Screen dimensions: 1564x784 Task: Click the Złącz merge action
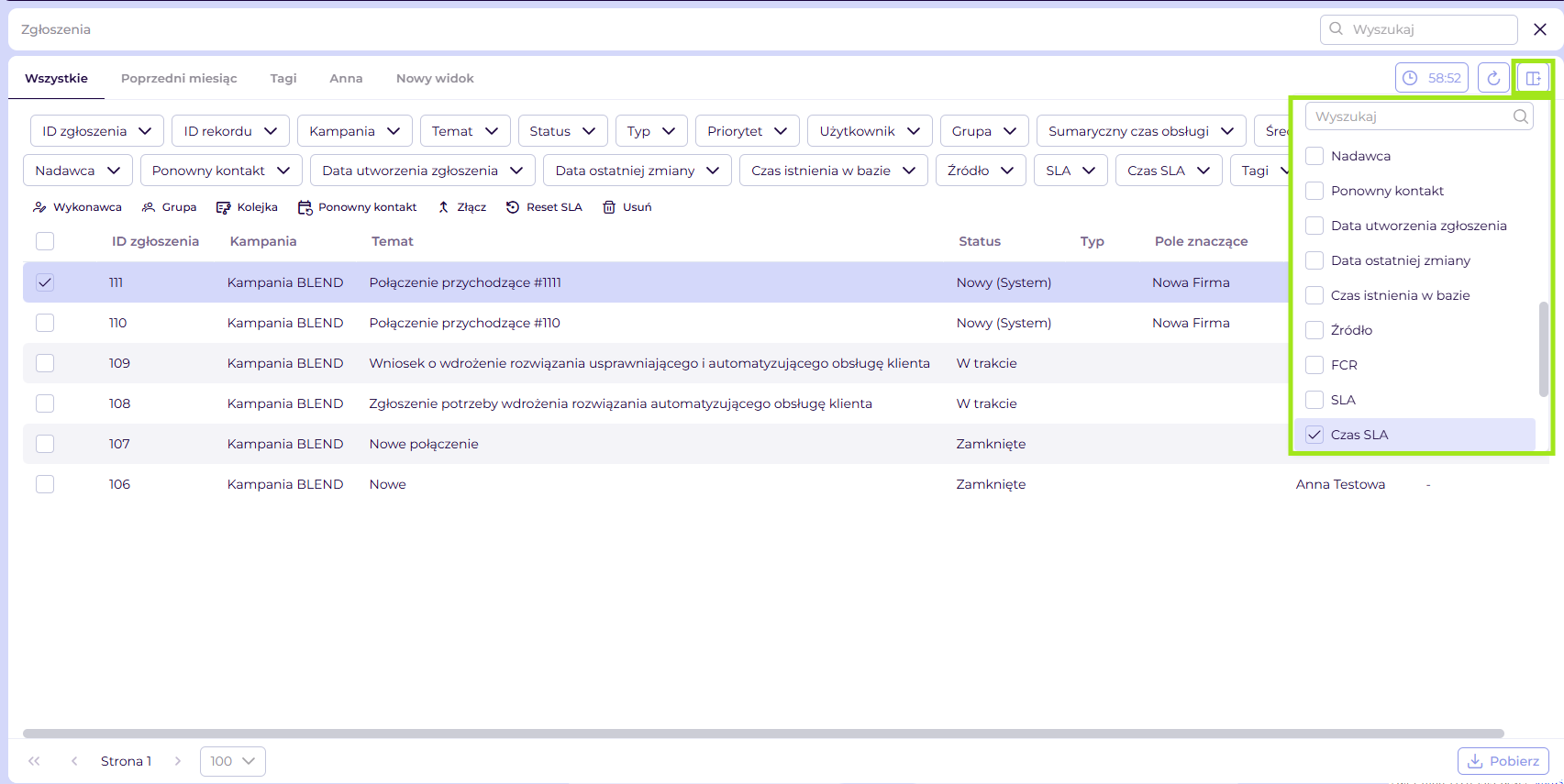(x=461, y=207)
